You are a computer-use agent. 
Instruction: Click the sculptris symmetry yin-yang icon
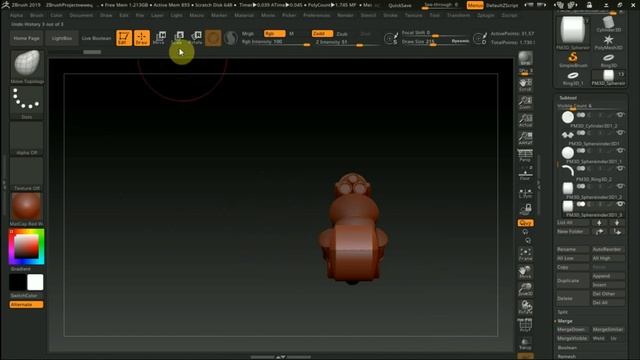[231, 38]
